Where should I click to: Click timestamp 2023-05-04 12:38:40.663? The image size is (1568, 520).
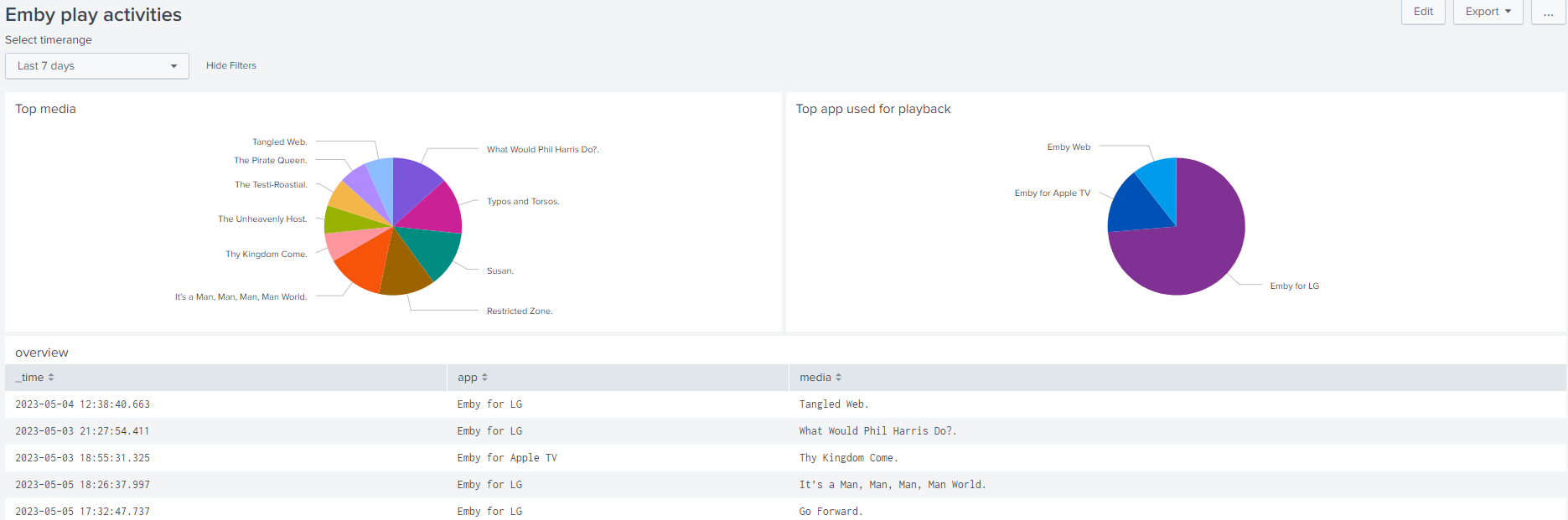point(82,404)
